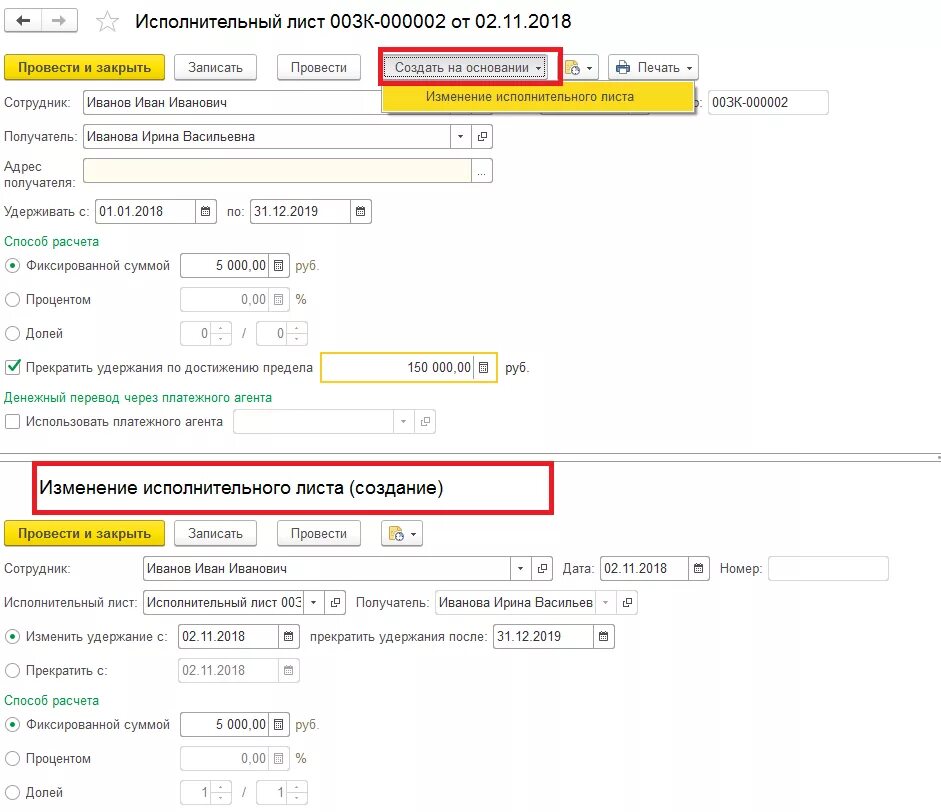Screen dimensions: 941x812
Task: Go forward with the right arrow button
Action: [x=59, y=21]
